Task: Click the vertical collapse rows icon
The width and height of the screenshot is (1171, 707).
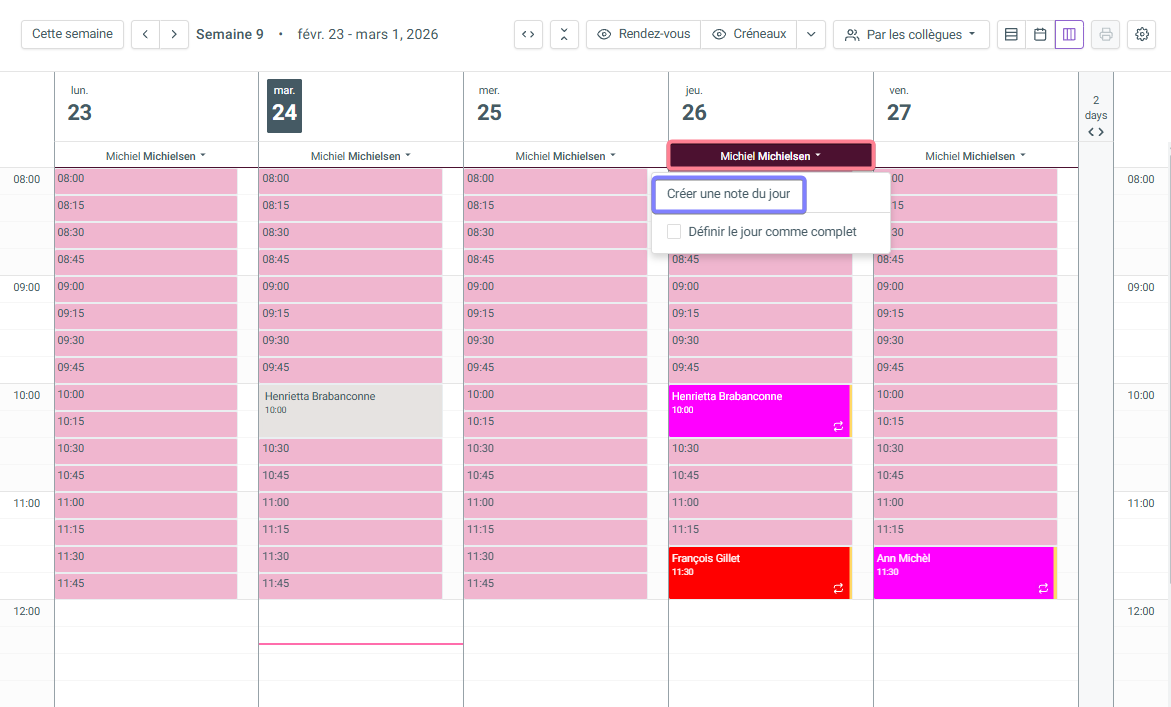Action: [564, 34]
